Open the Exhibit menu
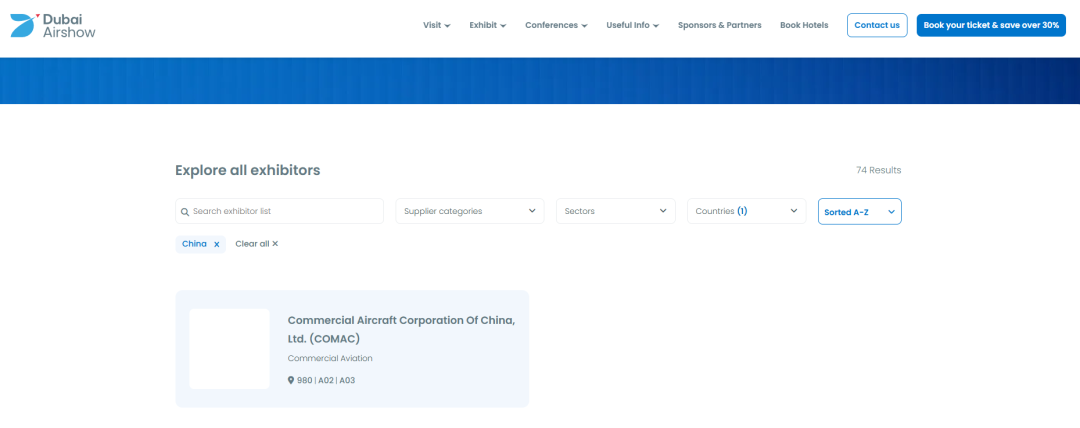1080x428 pixels. click(x=488, y=26)
